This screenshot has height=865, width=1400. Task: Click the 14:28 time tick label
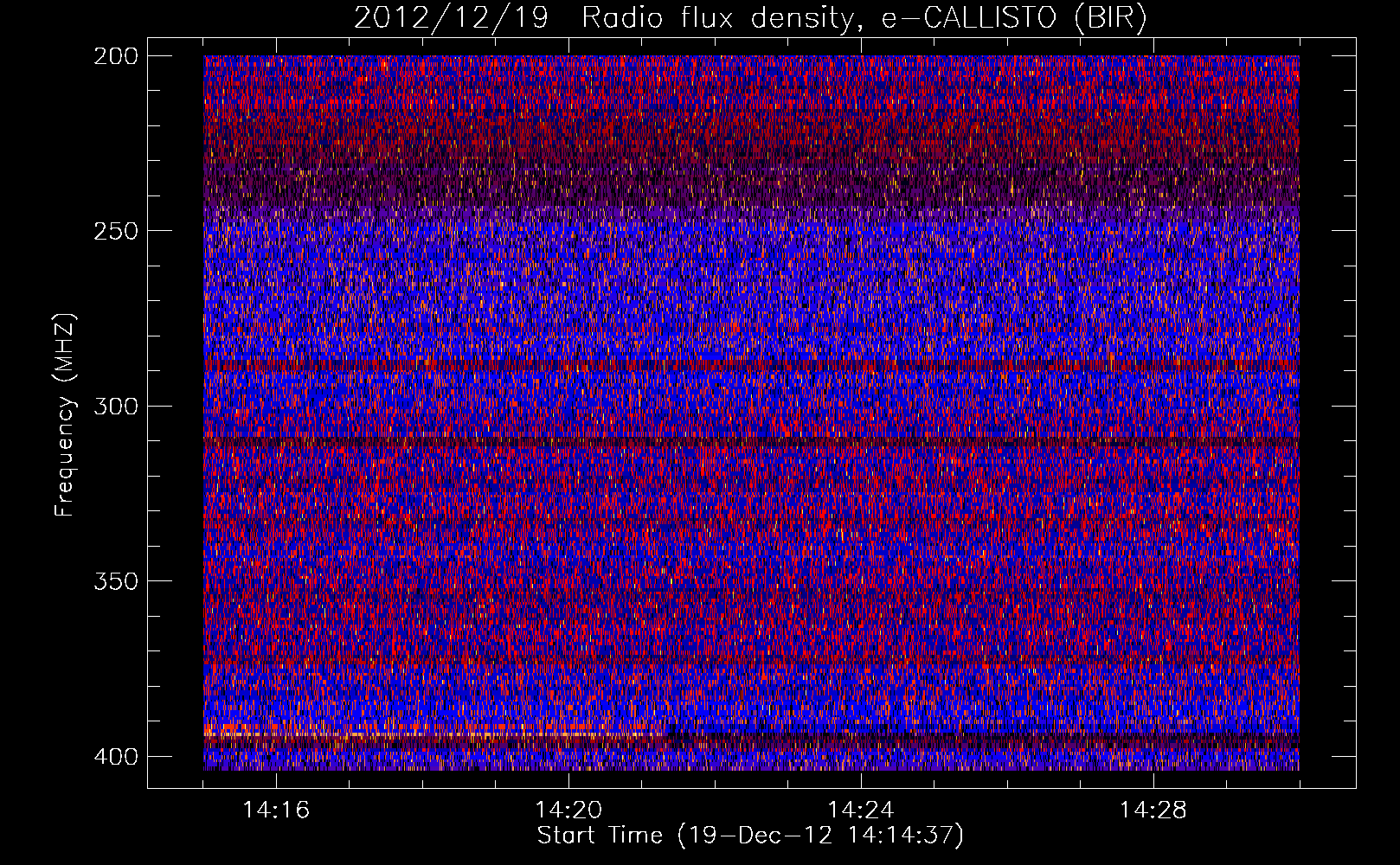(x=1153, y=811)
